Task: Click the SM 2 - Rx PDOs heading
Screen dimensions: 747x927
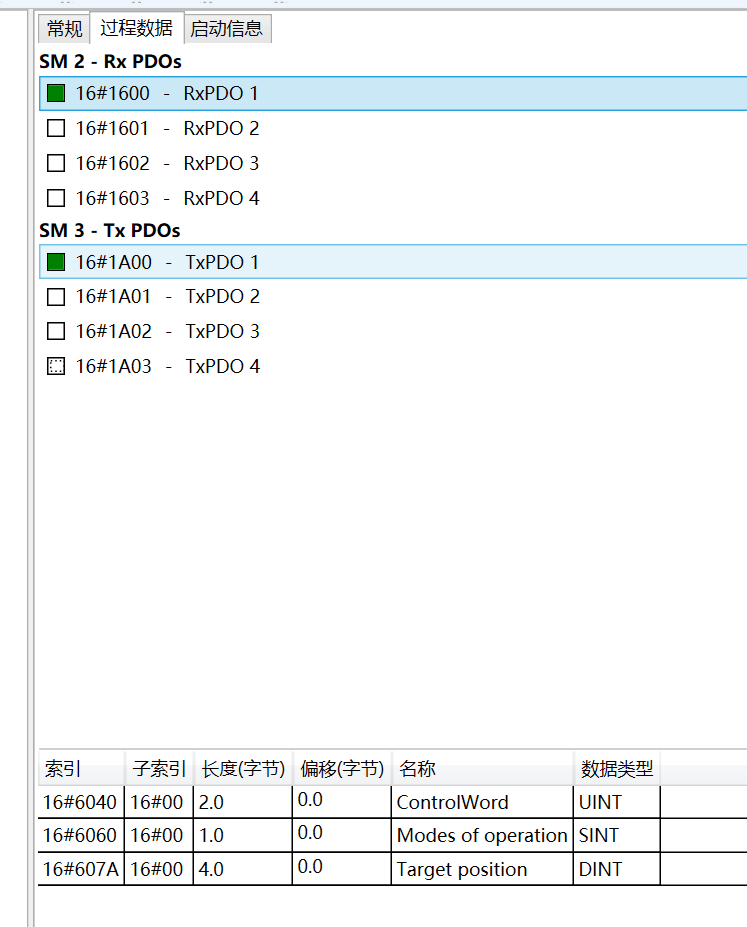Action: point(111,61)
